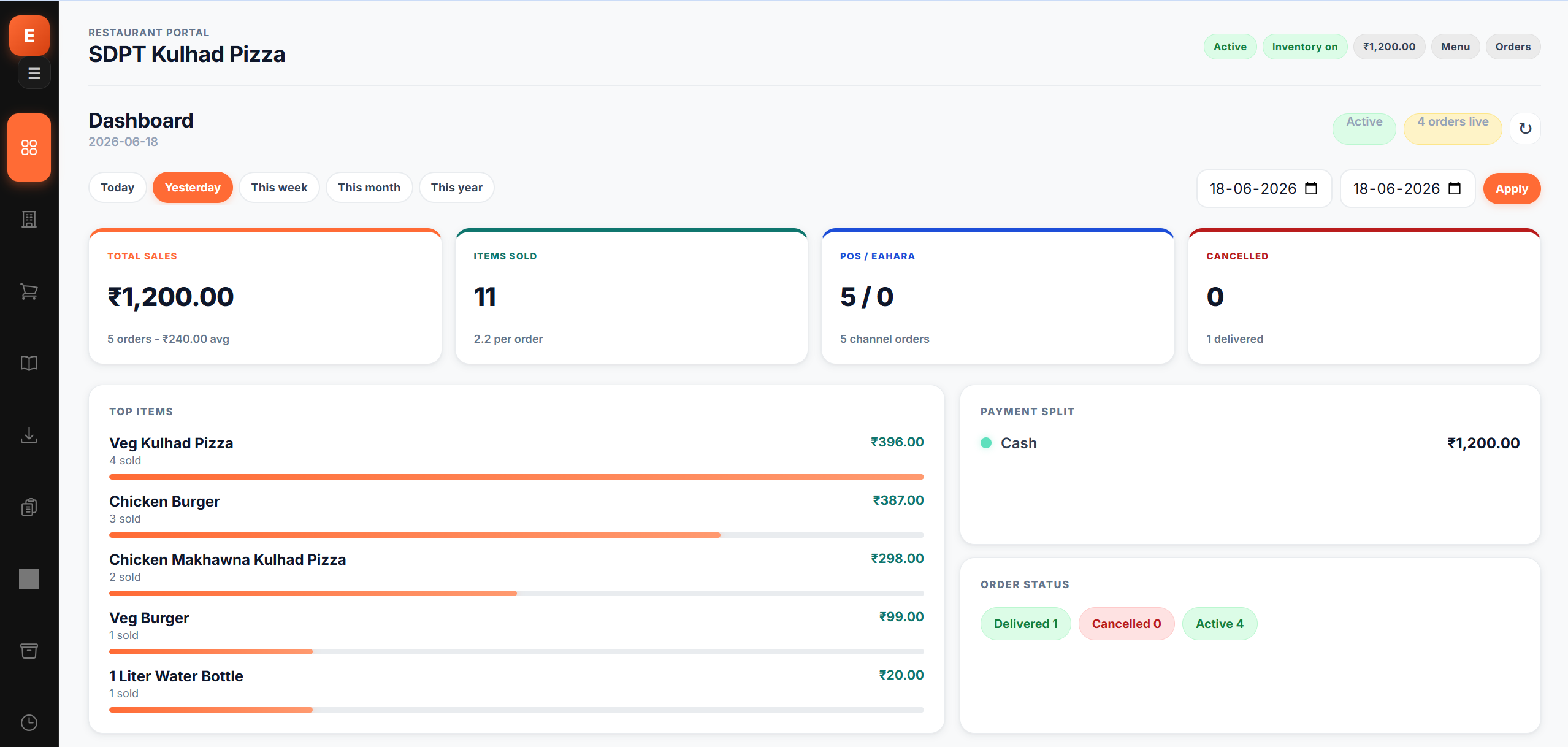Click the Items Sold card

point(631,297)
